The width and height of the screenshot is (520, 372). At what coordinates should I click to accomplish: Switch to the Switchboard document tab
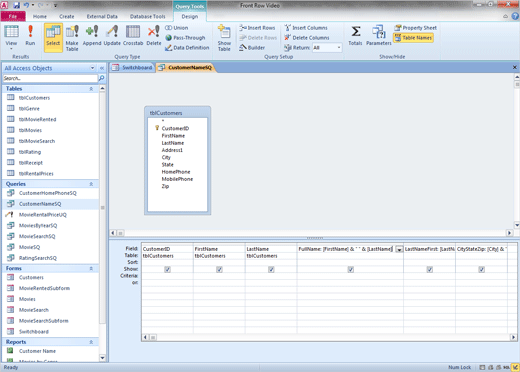[133, 68]
